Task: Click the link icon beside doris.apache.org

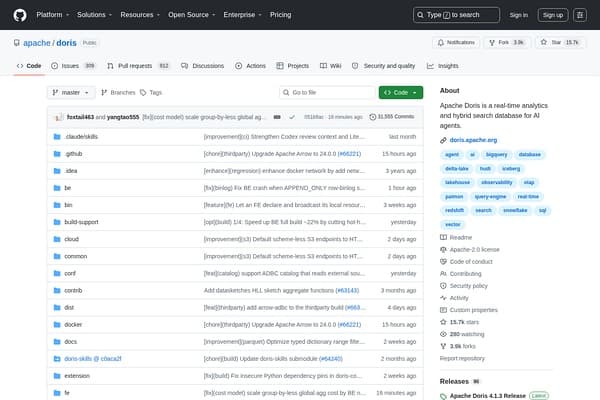Action: pos(443,140)
